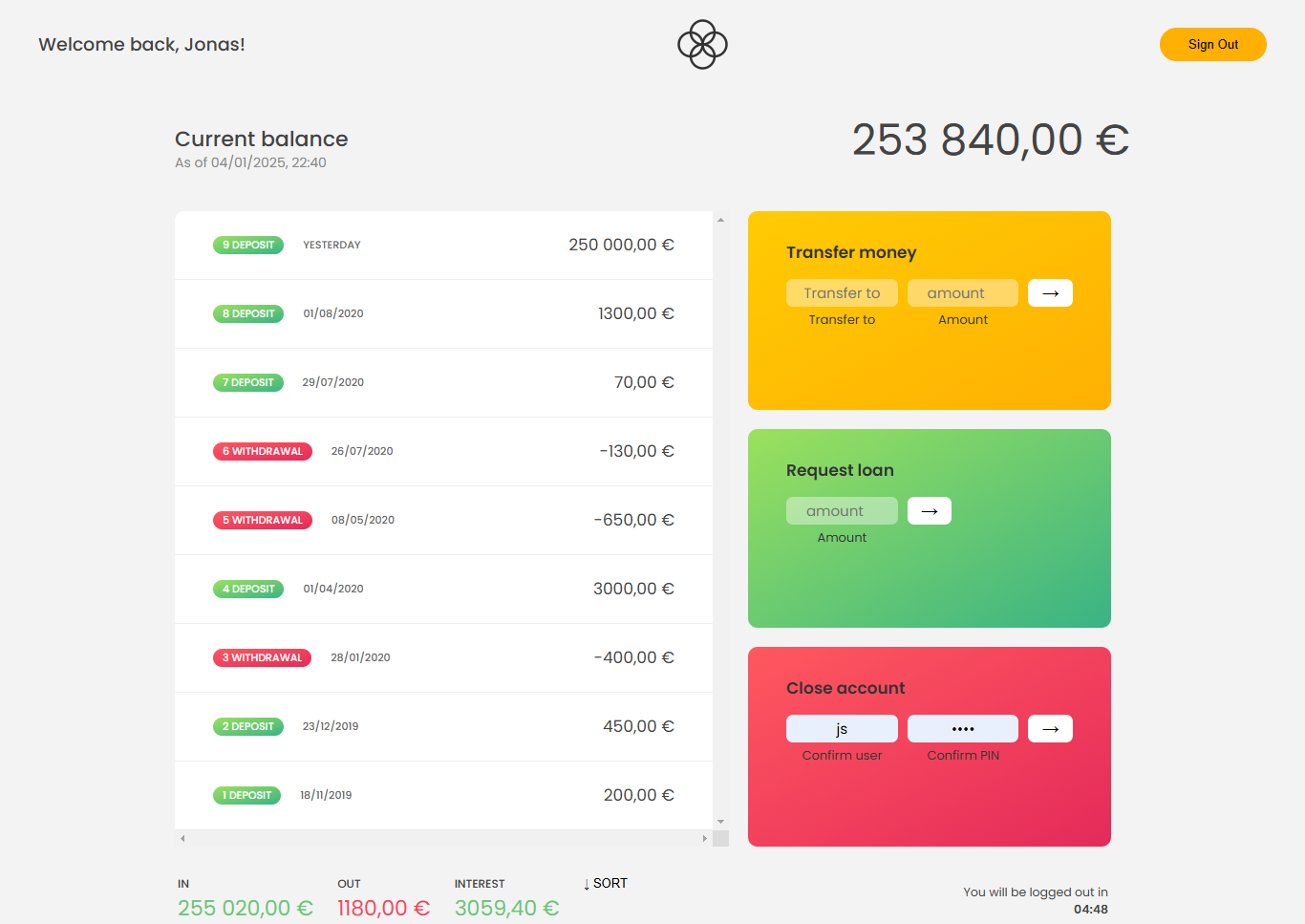Select the 6 WITHDRAWAL badge
This screenshot has width=1305, height=924.
(x=263, y=451)
